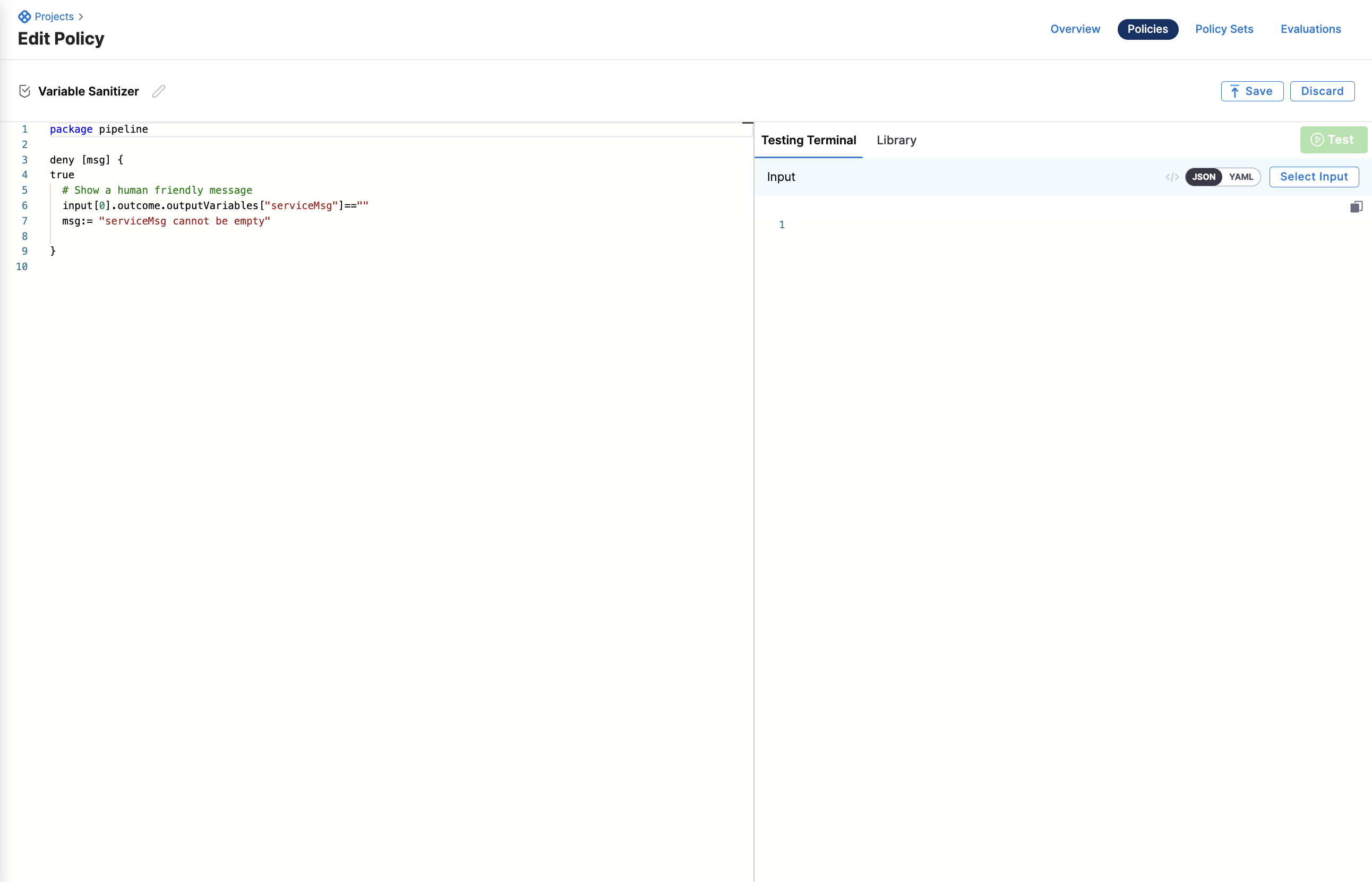The width and height of the screenshot is (1372, 882).
Task: Click the copy icon in Input panel
Action: click(x=1356, y=207)
